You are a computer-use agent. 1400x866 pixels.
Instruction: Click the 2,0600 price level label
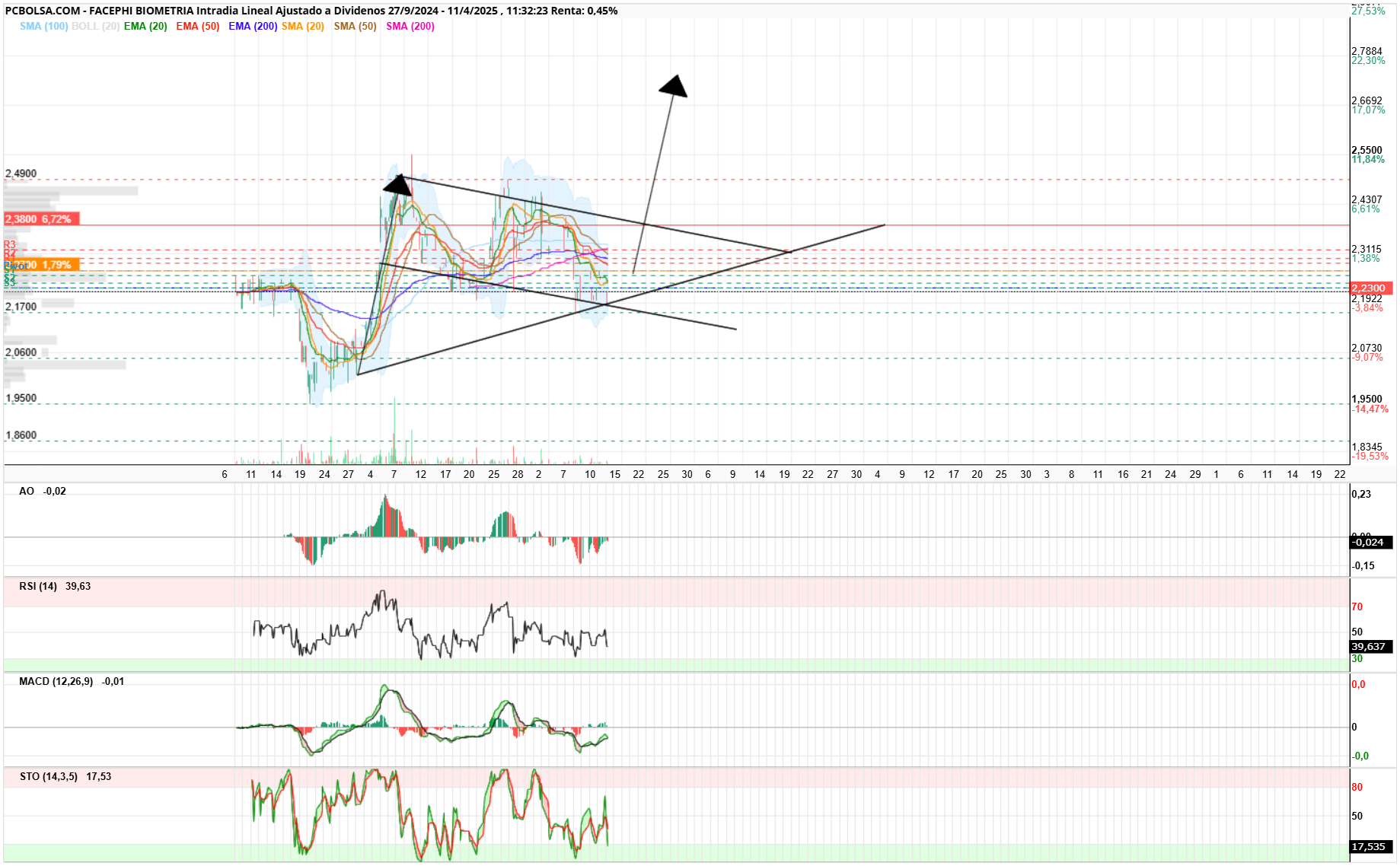21,352
